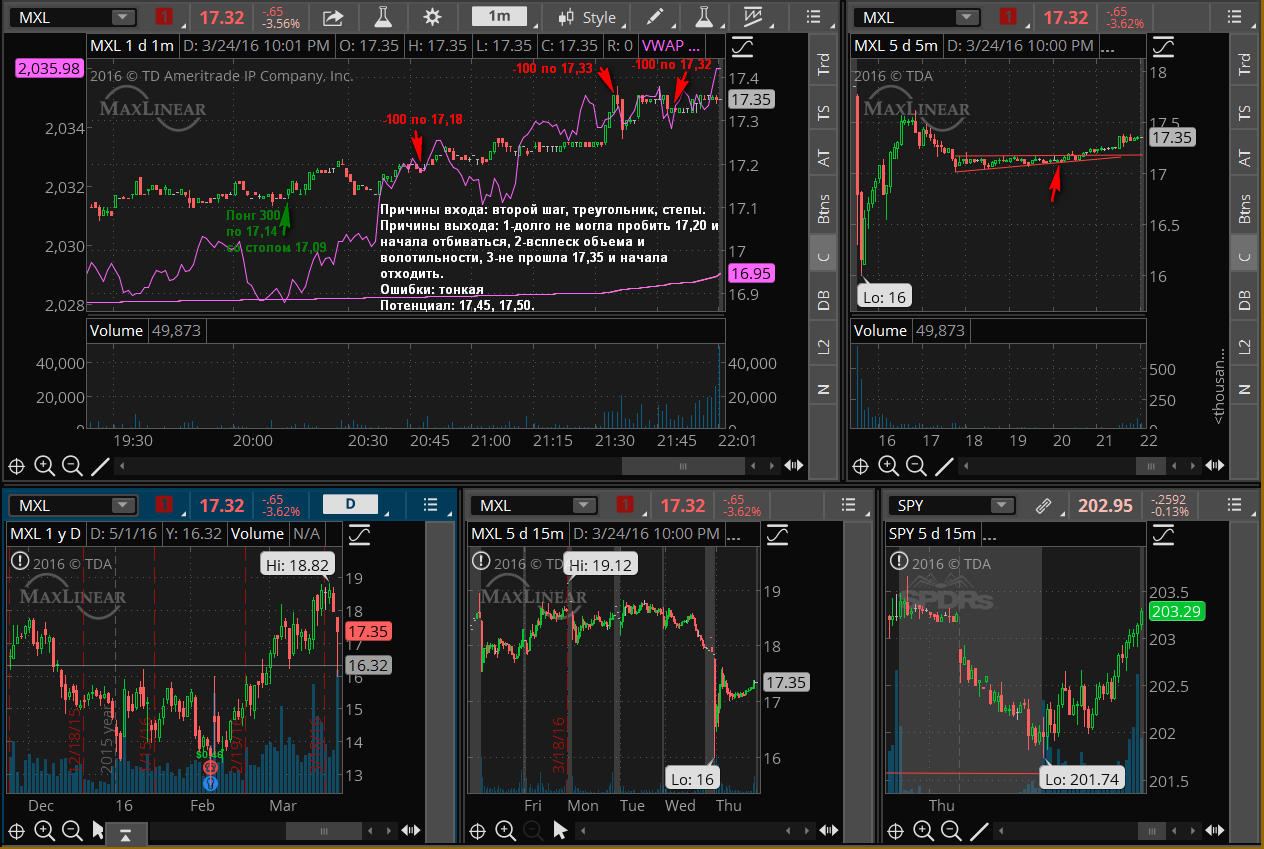Toggle Trd side panel on MXL 1m chart
Viewport: 1264px width, 849px height.
(824, 65)
